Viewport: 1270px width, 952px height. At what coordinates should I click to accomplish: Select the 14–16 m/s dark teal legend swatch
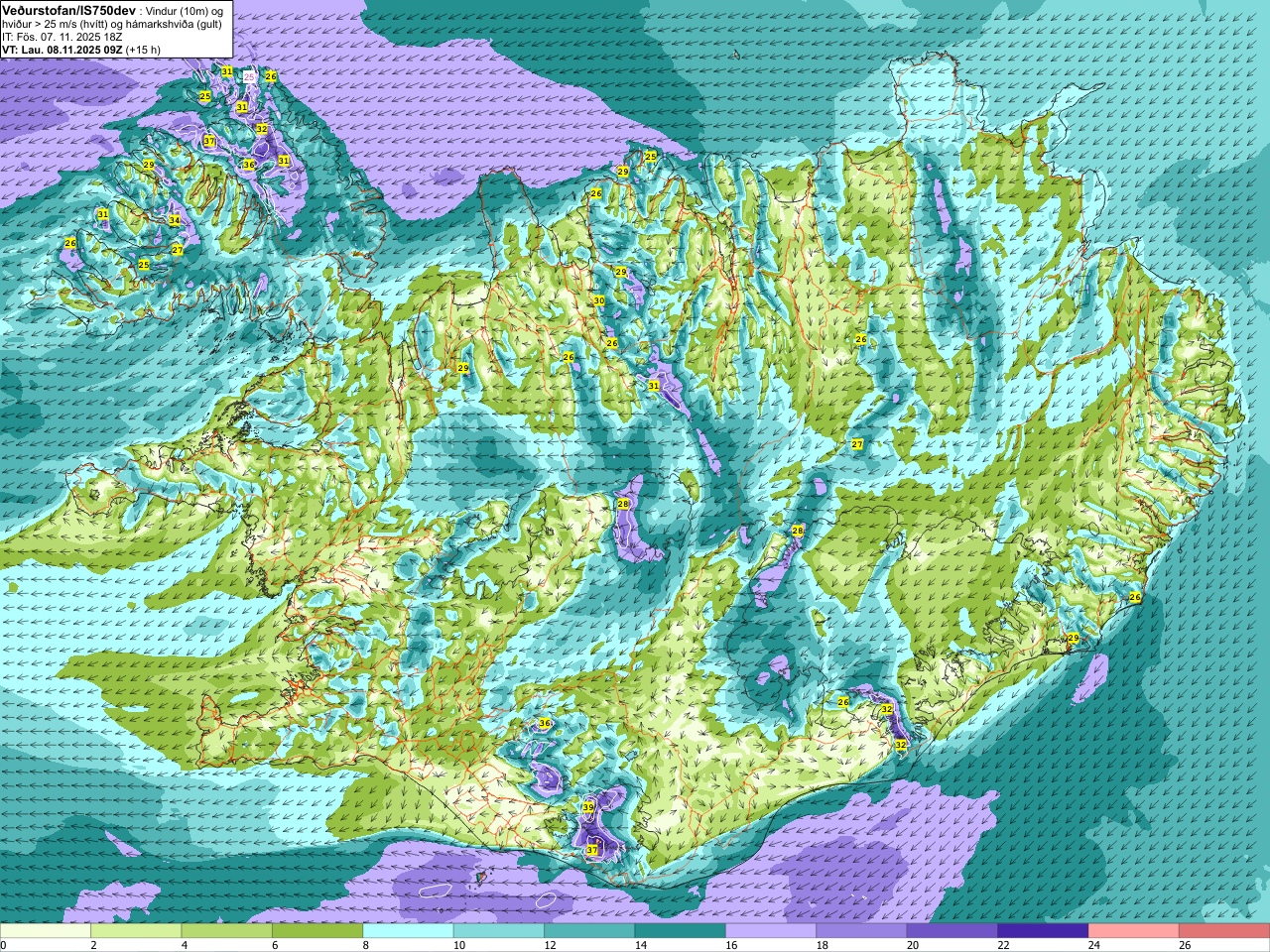pyautogui.click(x=681, y=931)
